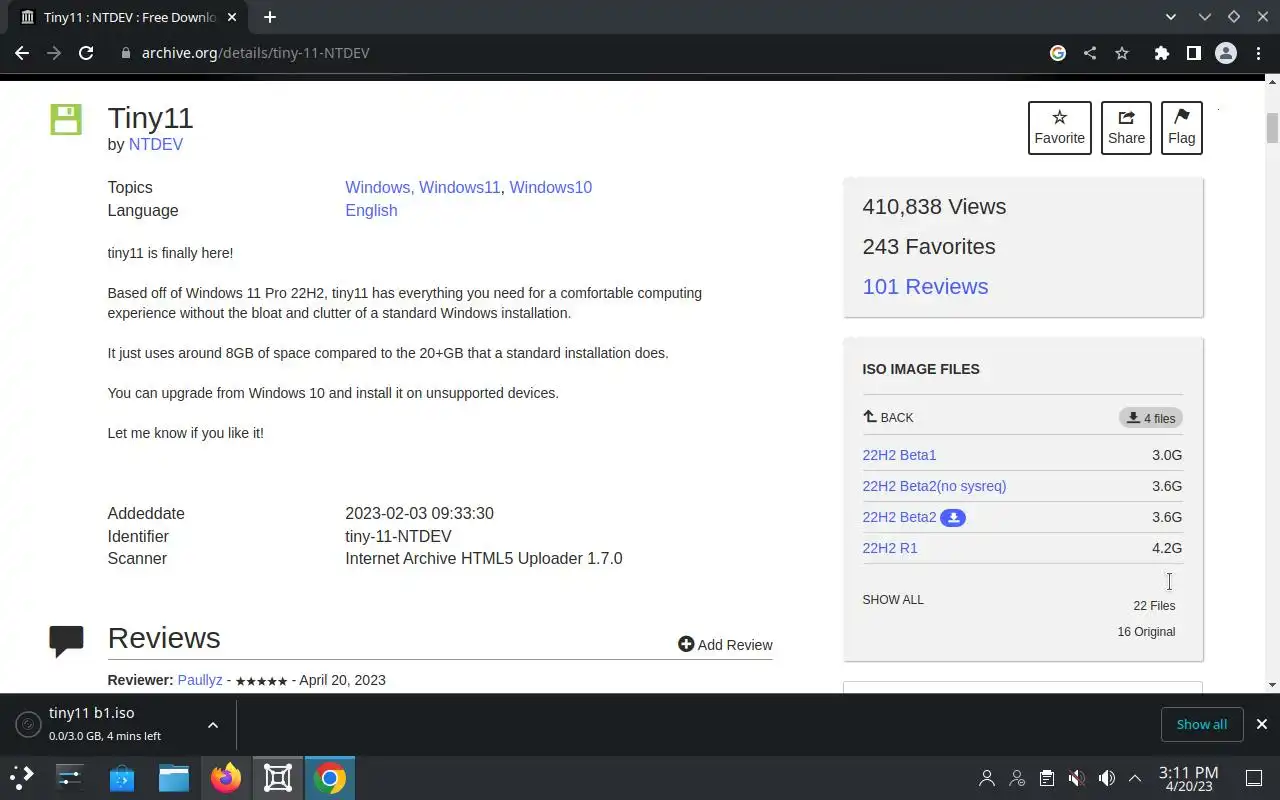The image size is (1280, 800).
Task: Open NTDEV uploader profile link
Action: (155, 144)
